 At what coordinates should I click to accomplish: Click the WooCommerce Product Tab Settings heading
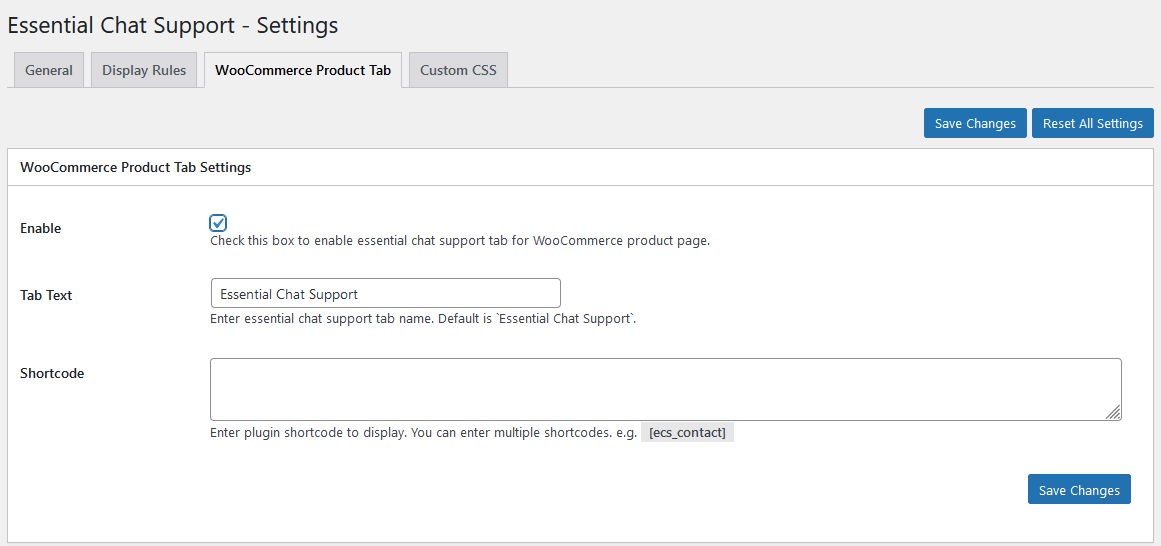click(x=135, y=167)
